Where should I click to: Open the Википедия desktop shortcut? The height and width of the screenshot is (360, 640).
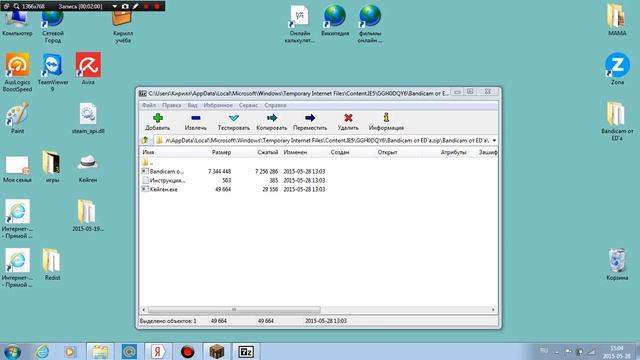335,20
